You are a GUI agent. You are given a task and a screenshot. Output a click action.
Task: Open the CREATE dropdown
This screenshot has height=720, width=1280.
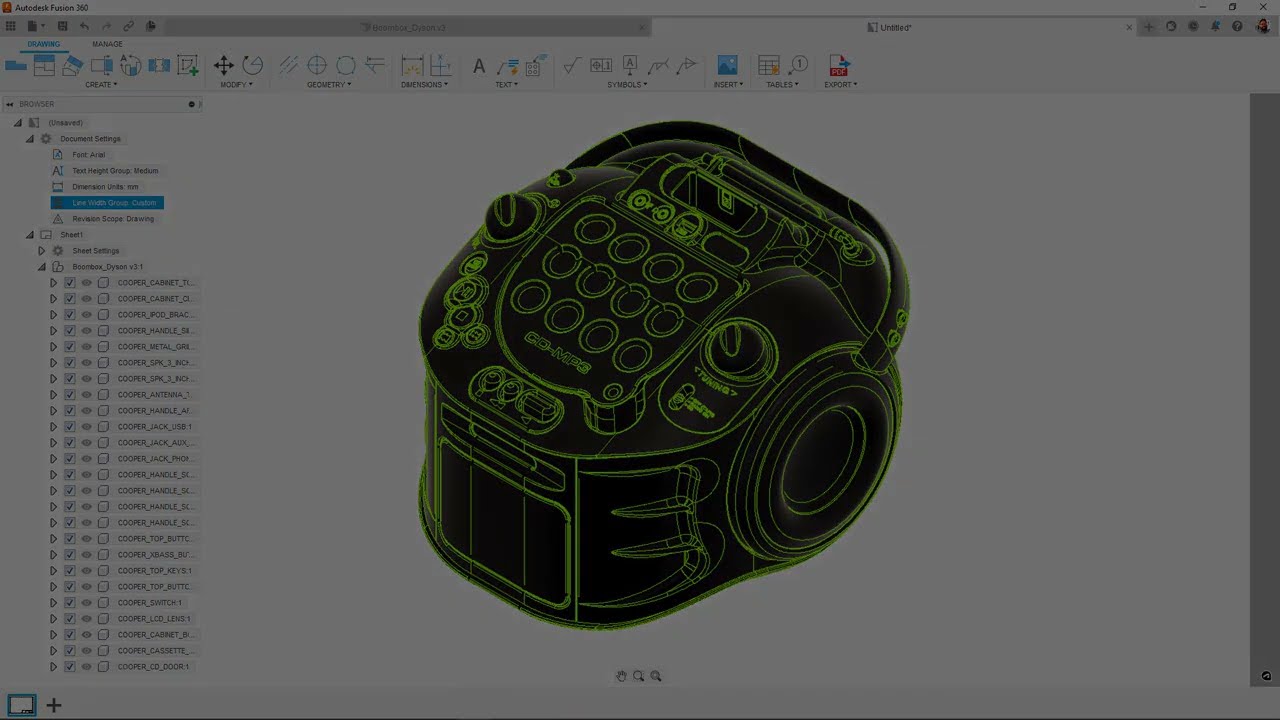click(101, 85)
